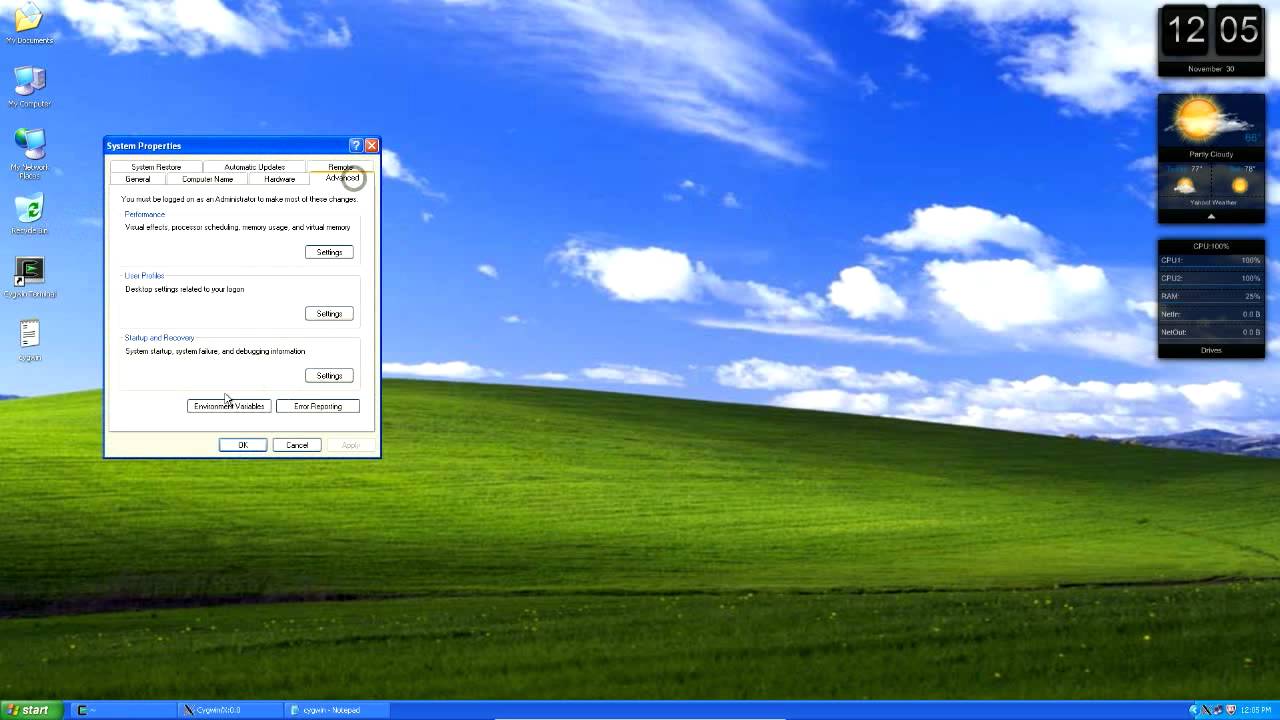This screenshot has height=720, width=1280.
Task: Open User Profiles Settings
Action: [x=329, y=314]
